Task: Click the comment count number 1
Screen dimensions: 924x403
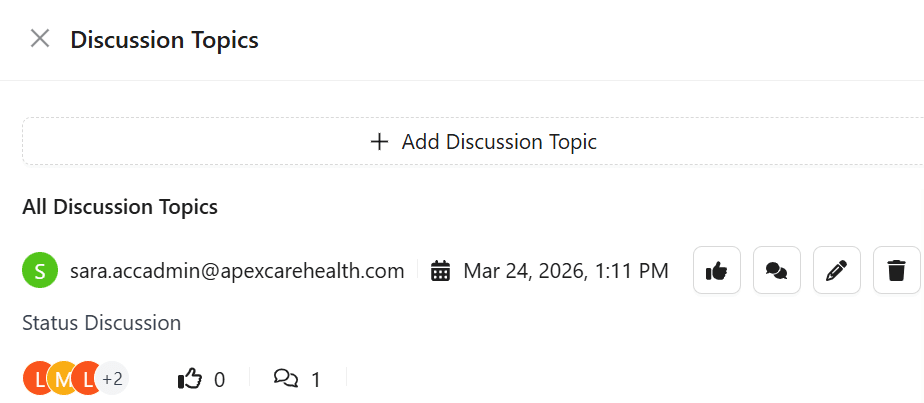Action: click(x=316, y=379)
